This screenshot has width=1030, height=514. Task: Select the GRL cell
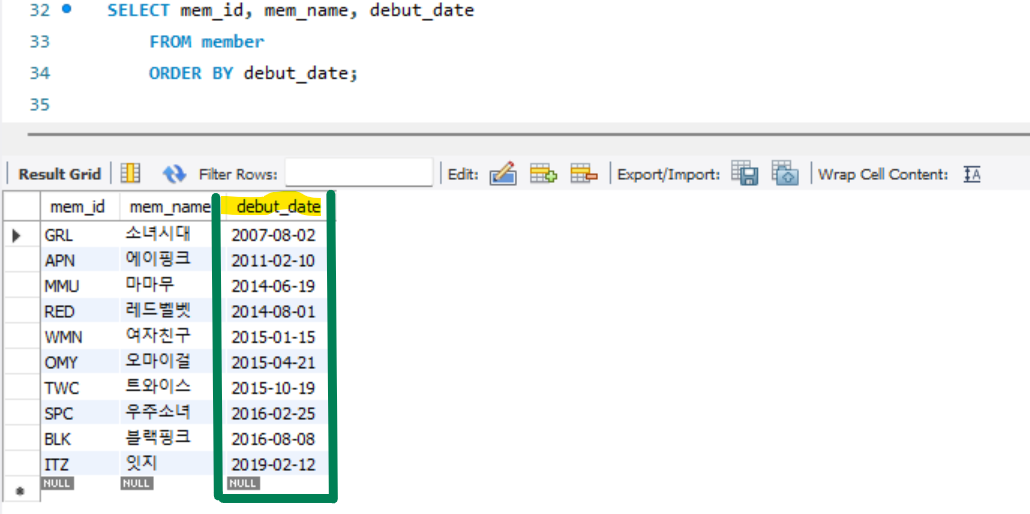pyautogui.click(x=80, y=235)
